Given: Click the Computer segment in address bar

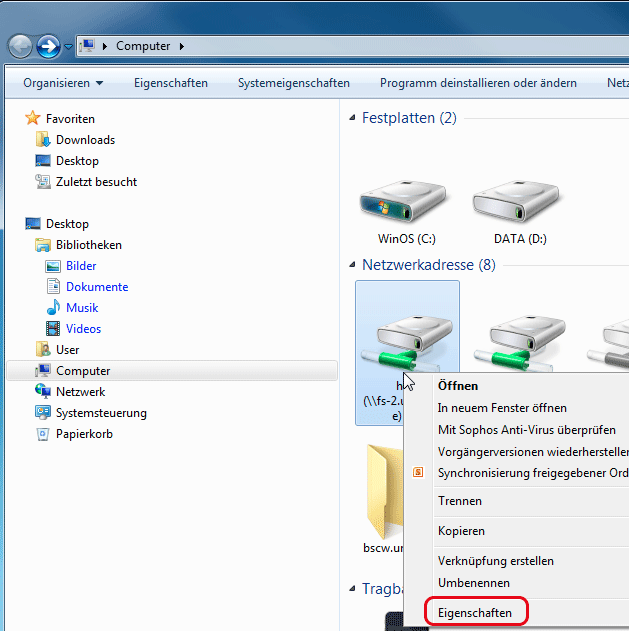Looking at the screenshot, I should (x=142, y=46).
